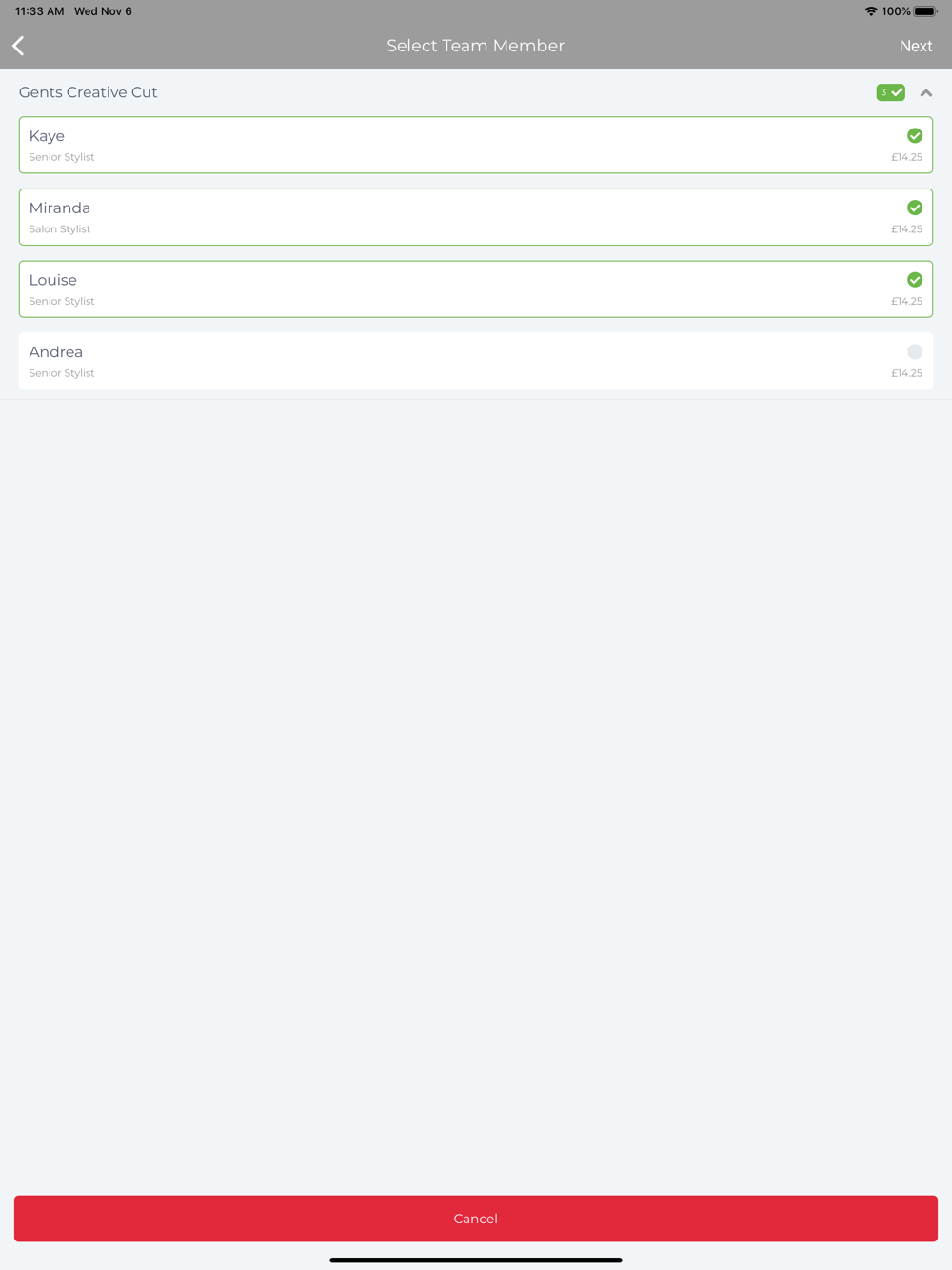Tap the Louise name label

[53, 280]
